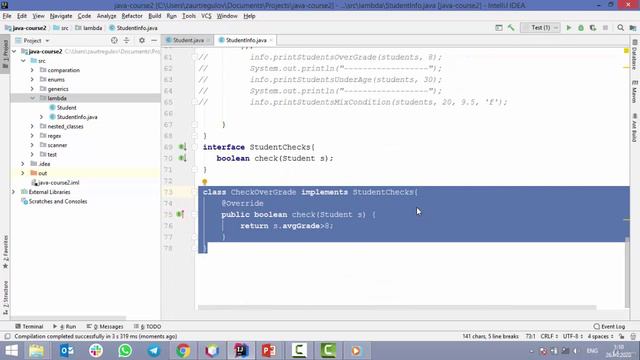The width and height of the screenshot is (640, 360).
Task: Open File Explorer from the taskbar
Action: coord(36,351)
